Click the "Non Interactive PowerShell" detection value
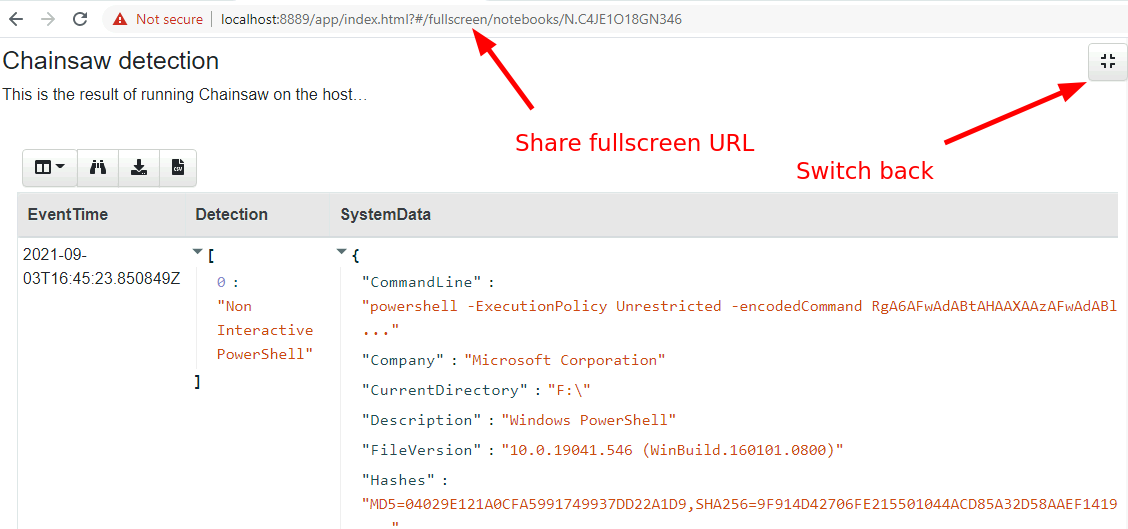This screenshot has height=529, width=1128. click(x=264, y=330)
